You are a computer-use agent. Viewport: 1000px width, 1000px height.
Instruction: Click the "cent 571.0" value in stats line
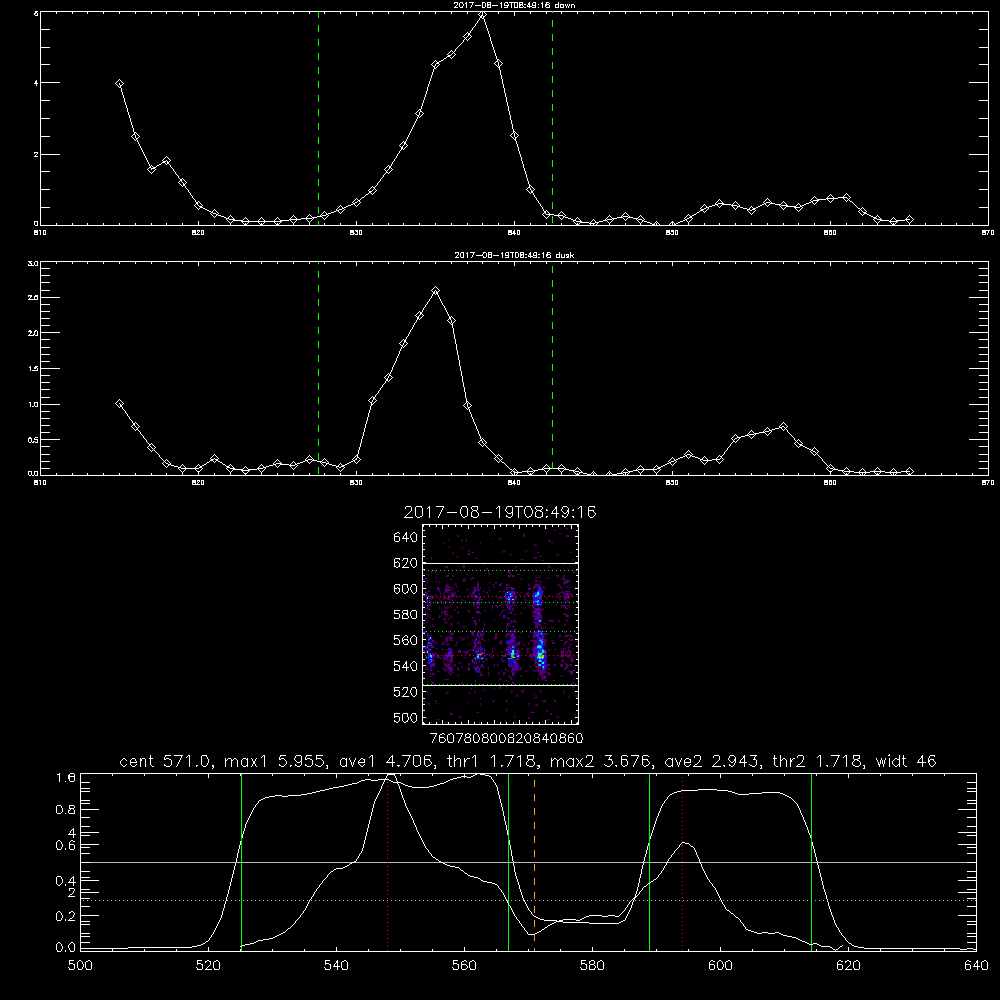point(165,761)
